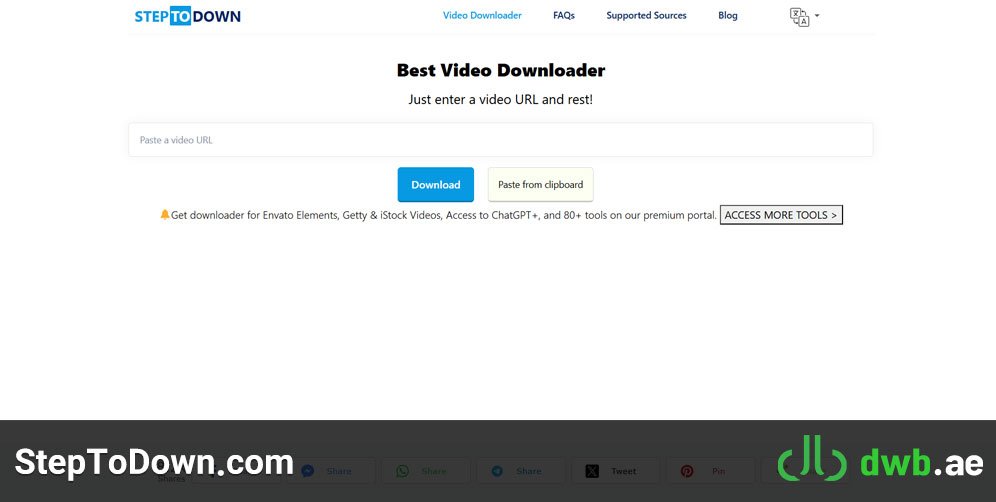This screenshot has height=502, width=996.
Task: Focus the Paste a video URL field
Action: coord(501,140)
